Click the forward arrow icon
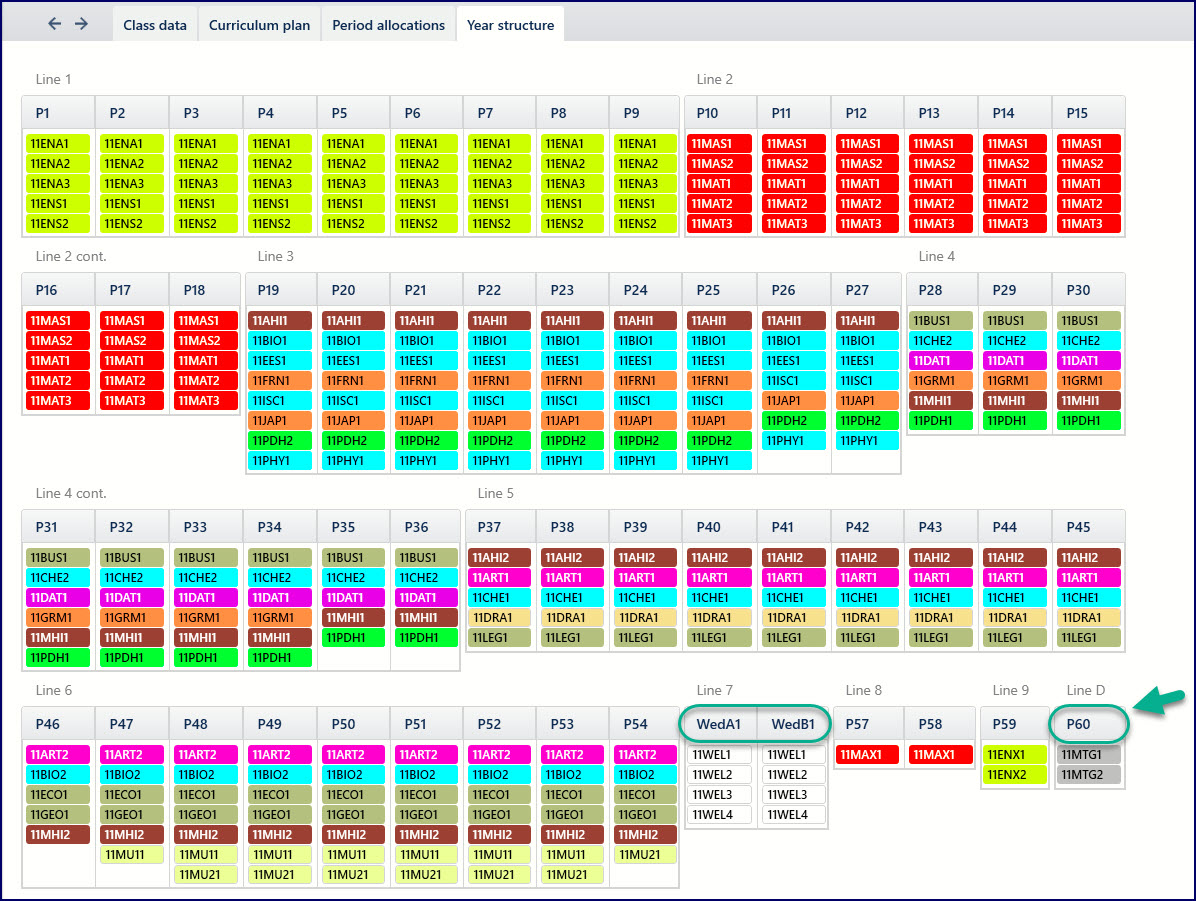The height and width of the screenshot is (901, 1196). (81, 24)
